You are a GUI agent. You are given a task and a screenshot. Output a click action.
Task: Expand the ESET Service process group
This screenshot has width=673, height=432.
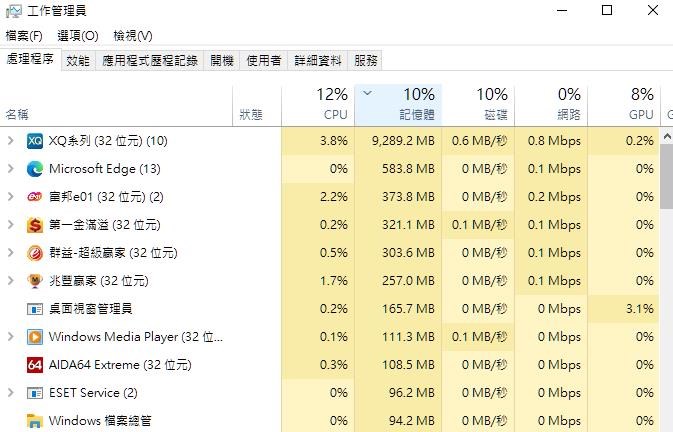coord(11,393)
